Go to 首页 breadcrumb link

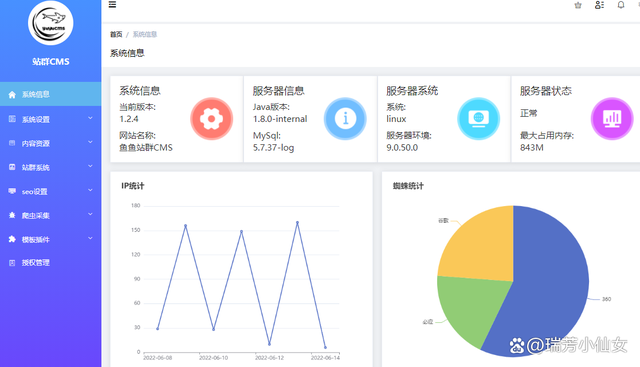116,34
